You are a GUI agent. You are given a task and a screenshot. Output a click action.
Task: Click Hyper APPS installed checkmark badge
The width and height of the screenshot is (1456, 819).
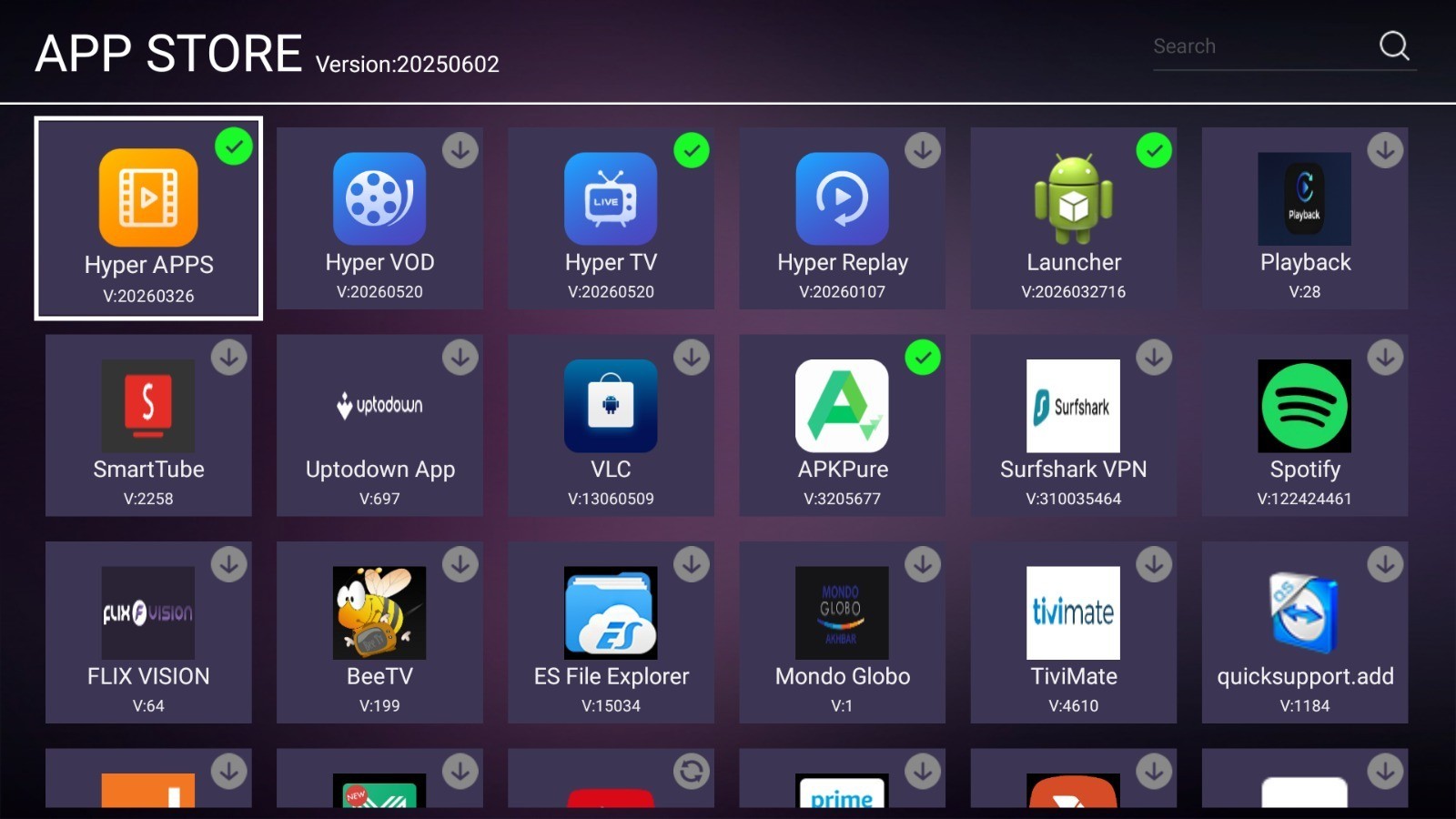coord(234,147)
